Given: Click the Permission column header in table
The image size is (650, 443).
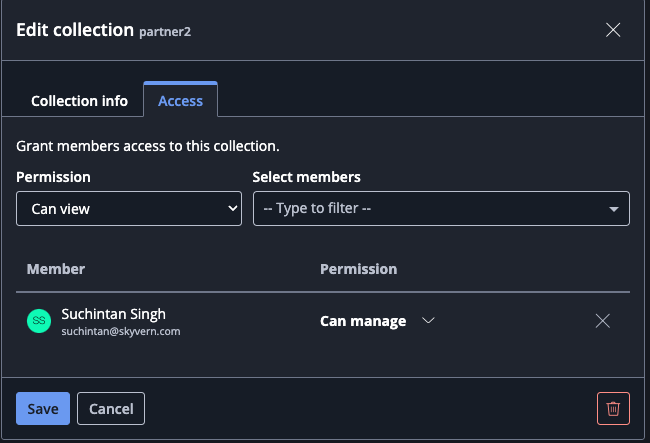Looking at the screenshot, I should pos(358,269).
